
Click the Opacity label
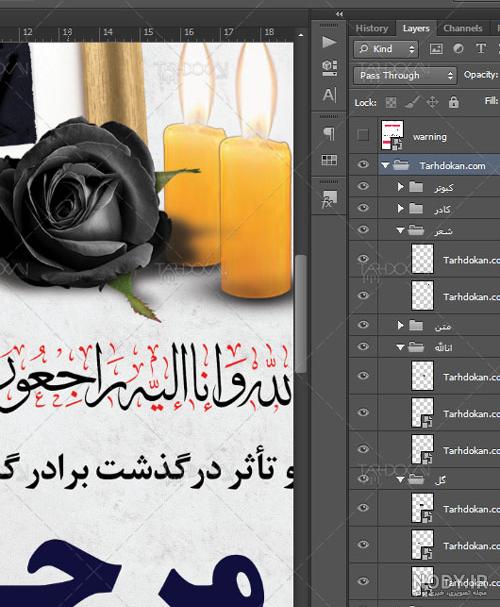[x=481, y=75]
